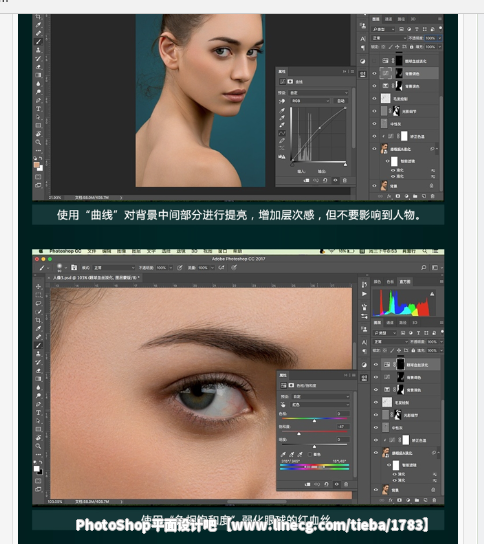Delete adjustment via trash in Hue/Saturation panel
The height and width of the screenshot is (544, 484).
point(346,484)
